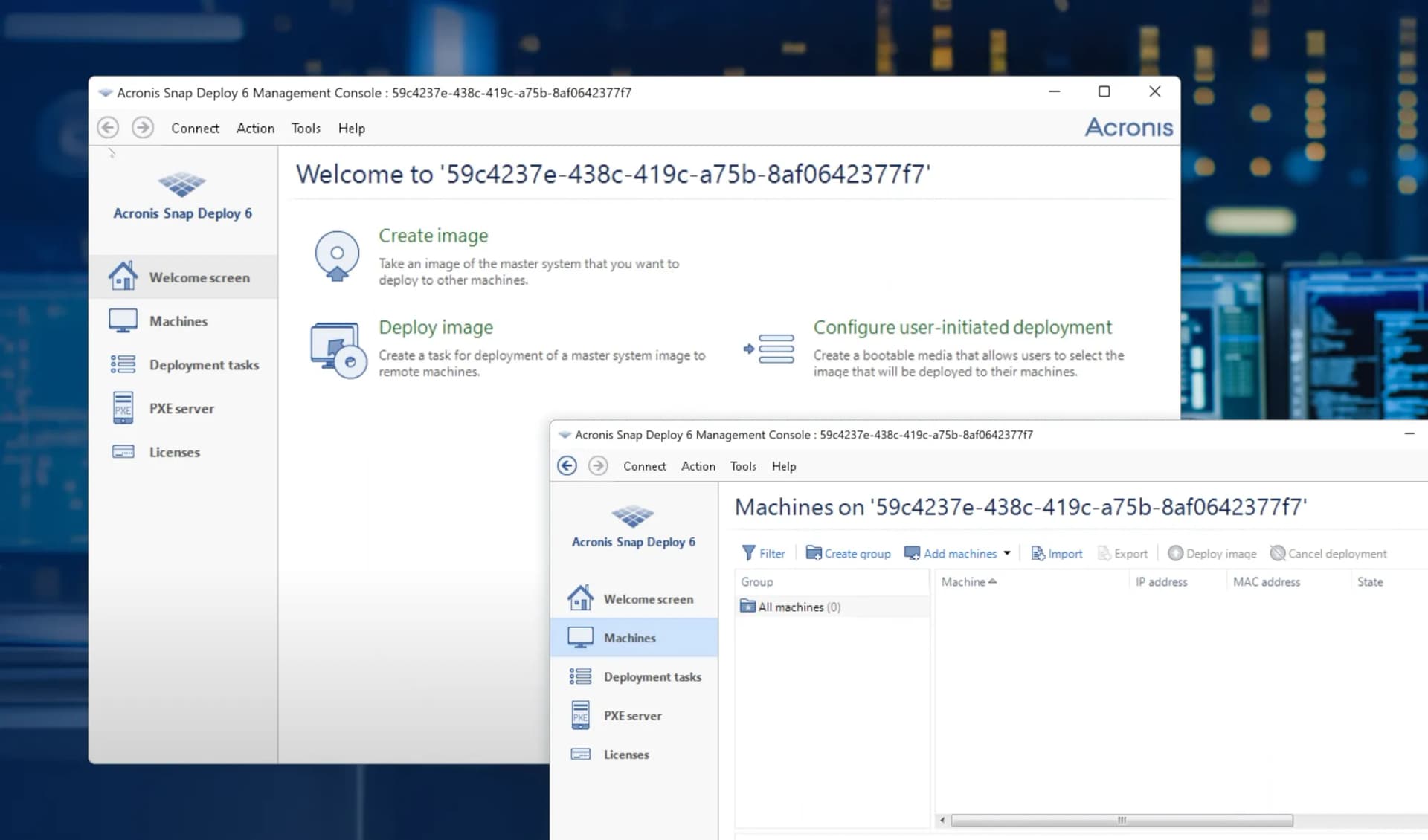This screenshot has width=1428, height=840.
Task: Click Configure user-initiated deployment link
Action: pyautogui.click(x=962, y=327)
